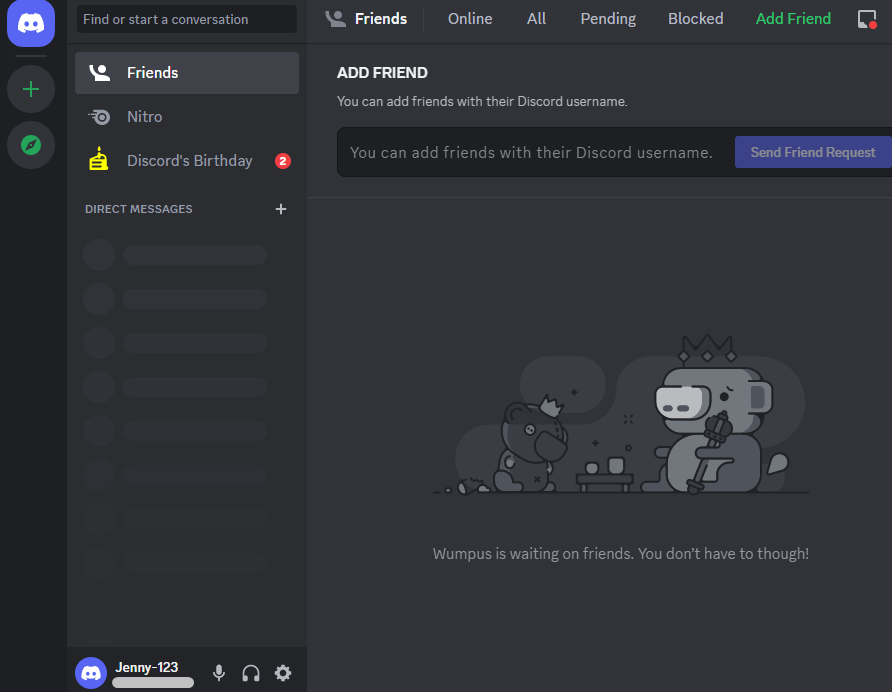
Task: Click the Jenny-123 username text
Action: coord(147,667)
